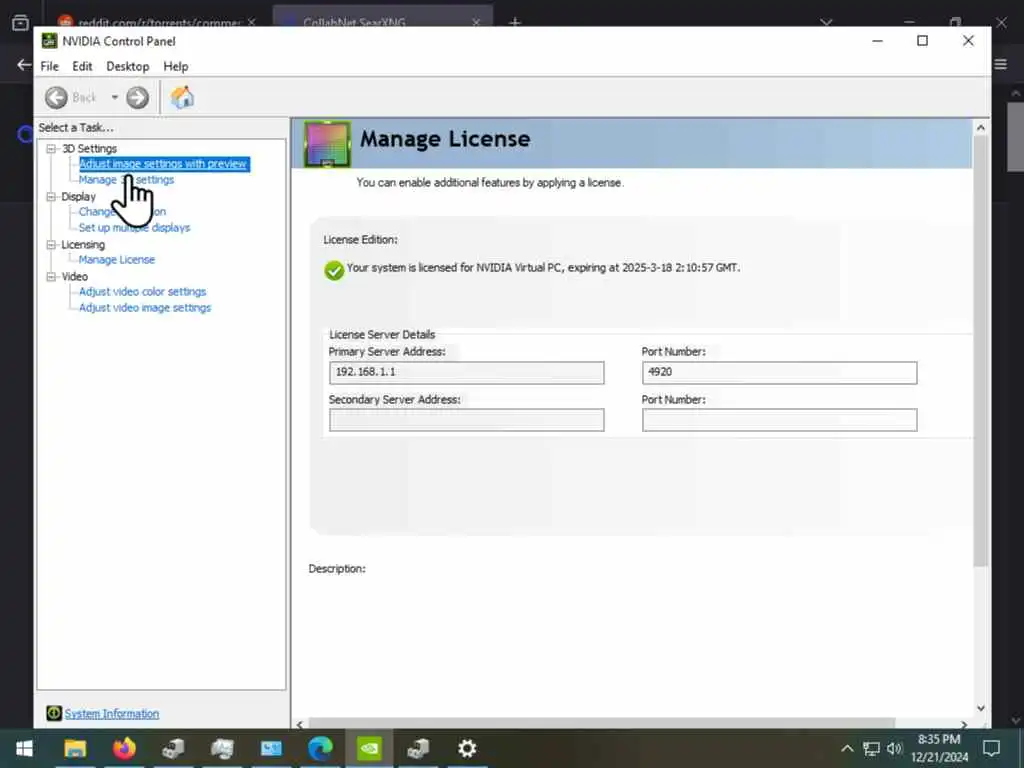Click the content pane scroll down arrow

point(980,708)
